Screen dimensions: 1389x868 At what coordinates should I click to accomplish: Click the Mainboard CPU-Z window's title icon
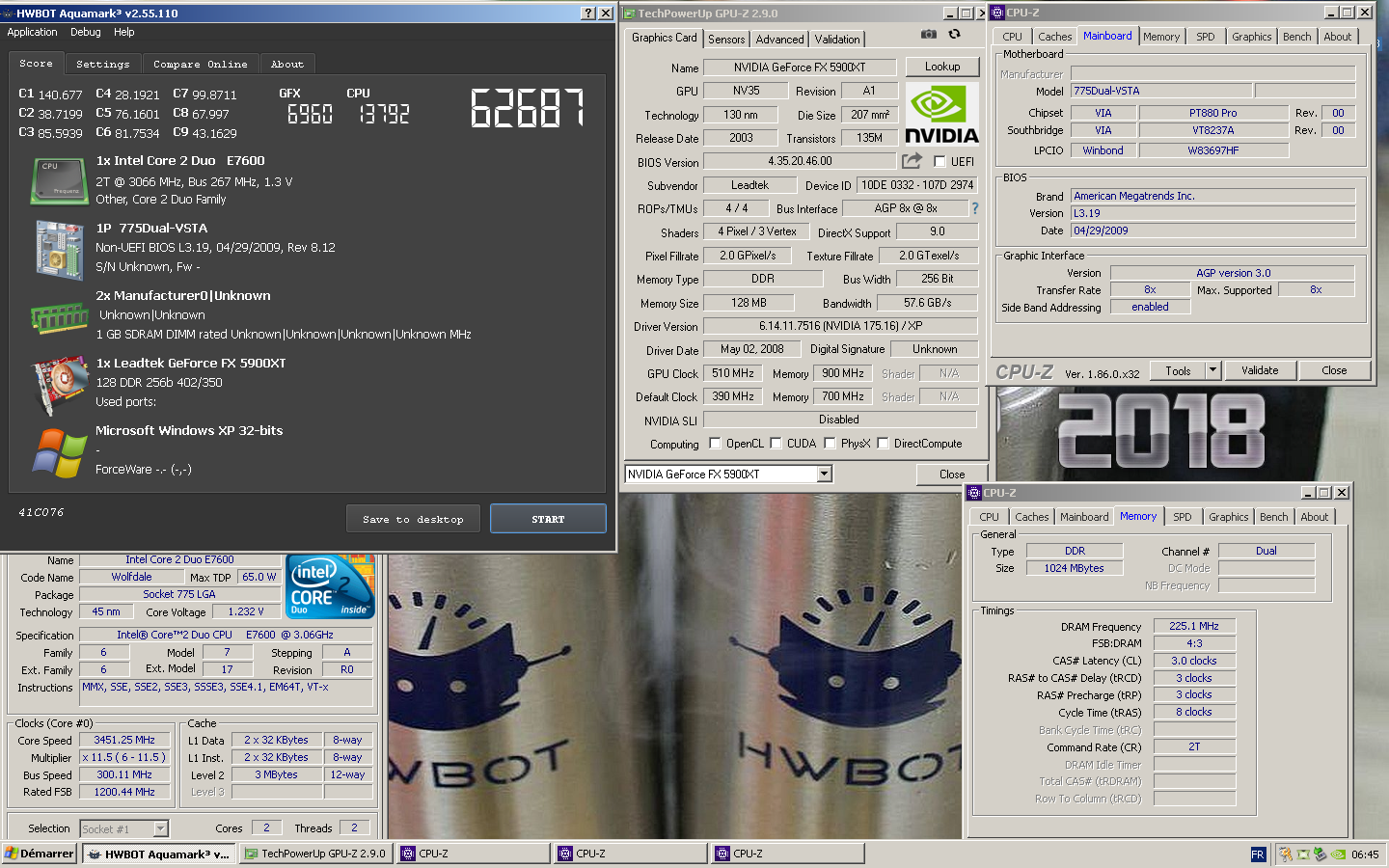[x=997, y=13]
